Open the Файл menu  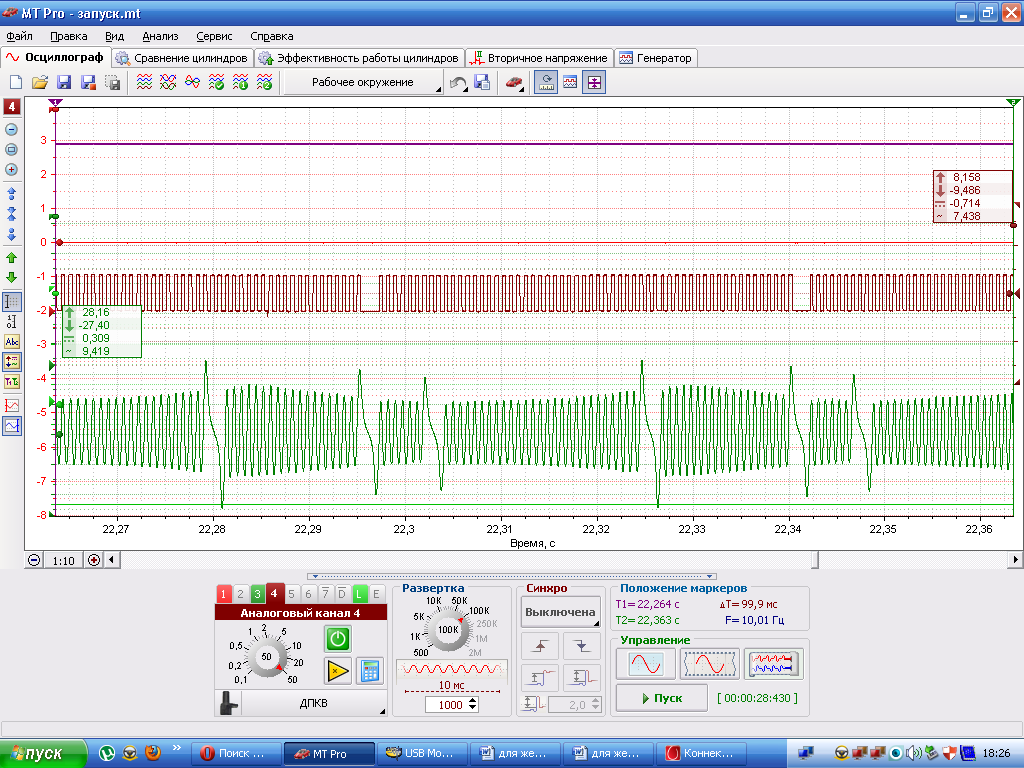[x=20, y=37]
